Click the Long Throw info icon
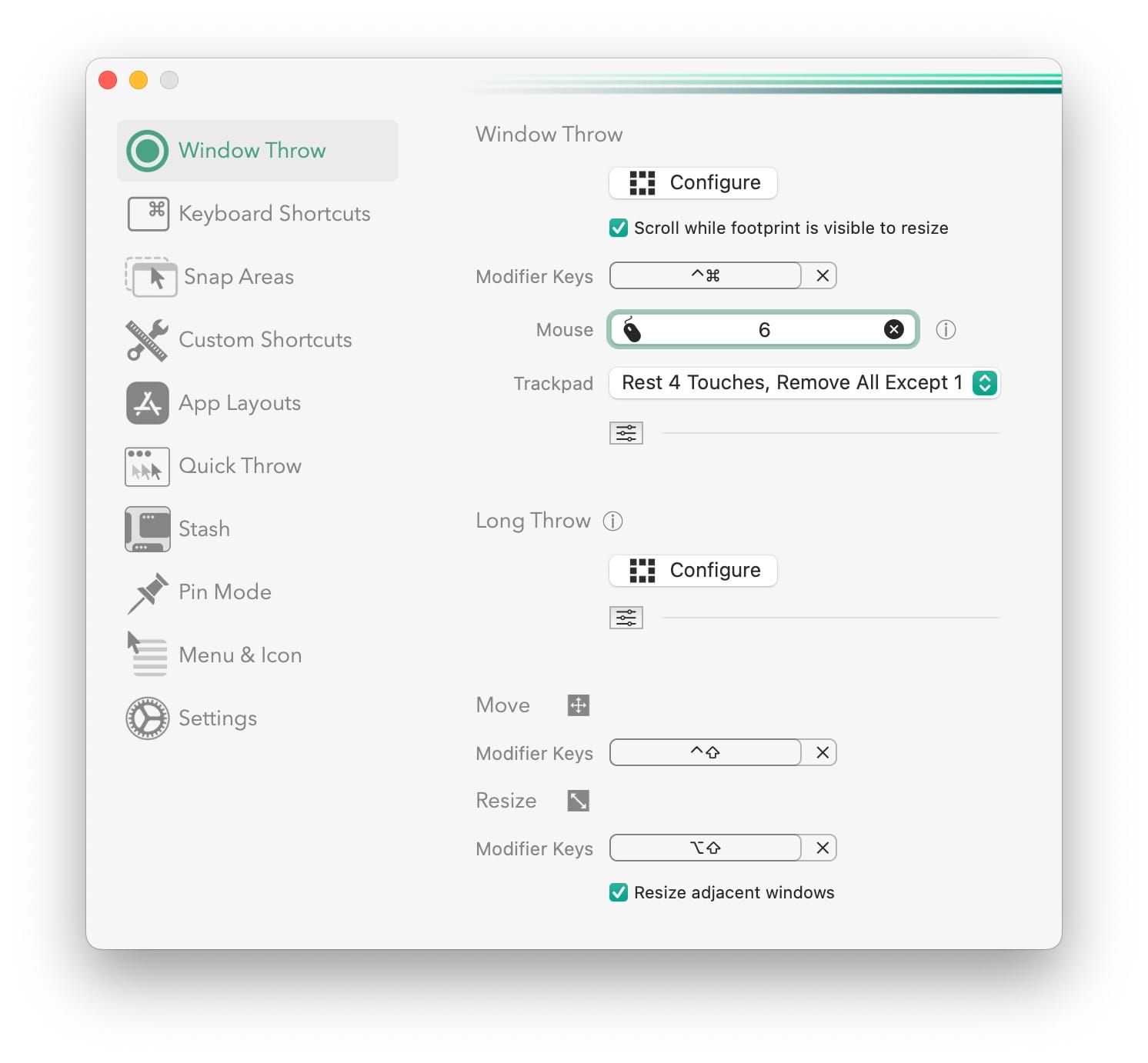The image size is (1148, 1063). click(612, 521)
